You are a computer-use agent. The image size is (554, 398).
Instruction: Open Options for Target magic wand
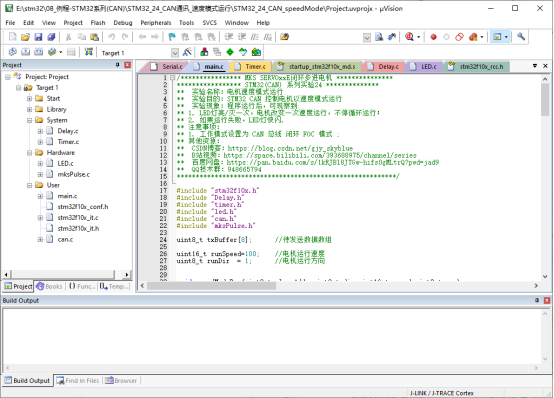(x=187, y=52)
